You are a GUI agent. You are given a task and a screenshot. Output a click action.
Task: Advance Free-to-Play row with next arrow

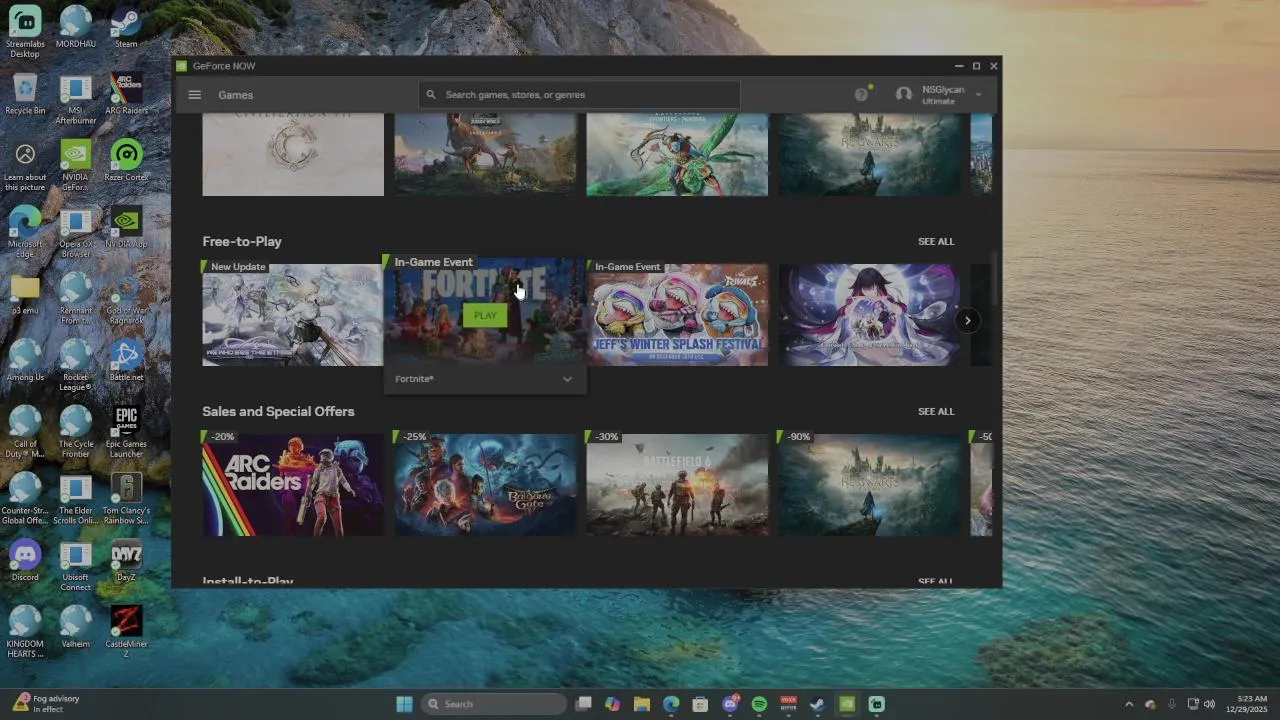(x=967, y=320)
